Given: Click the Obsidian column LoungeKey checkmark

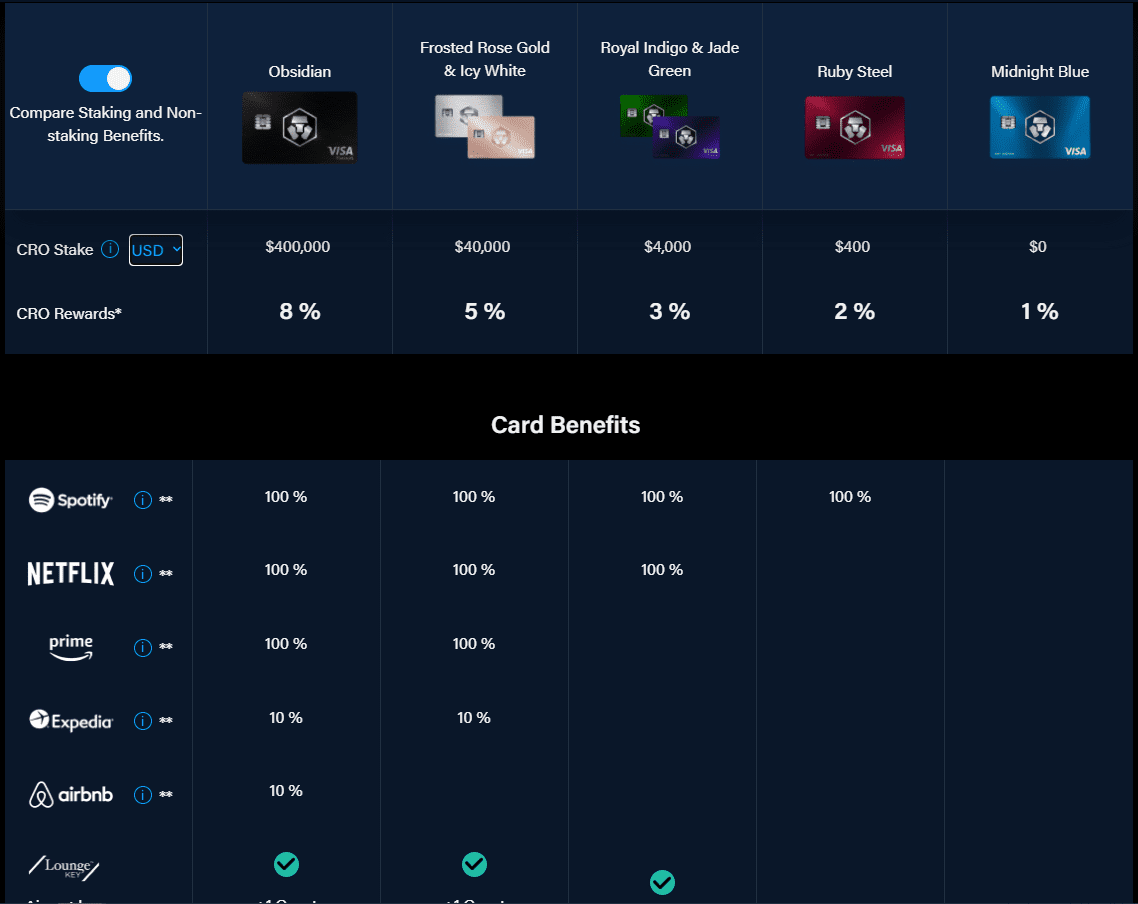Looking at the screenshot, I should click(x=286, y=864).
